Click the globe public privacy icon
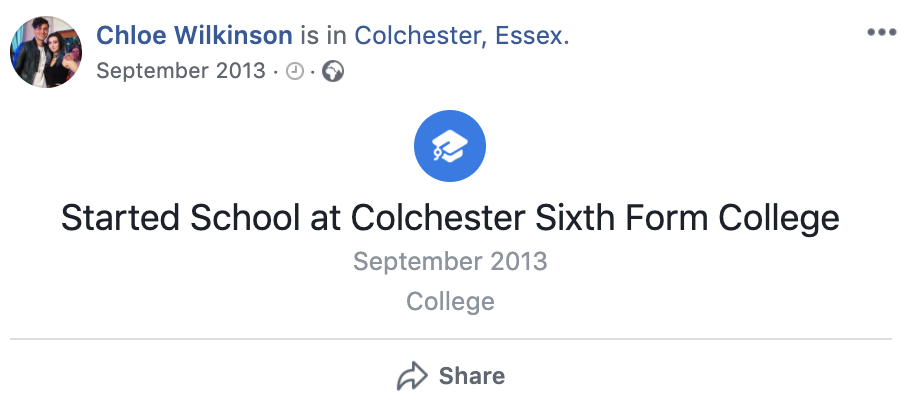 coord(333,72)
